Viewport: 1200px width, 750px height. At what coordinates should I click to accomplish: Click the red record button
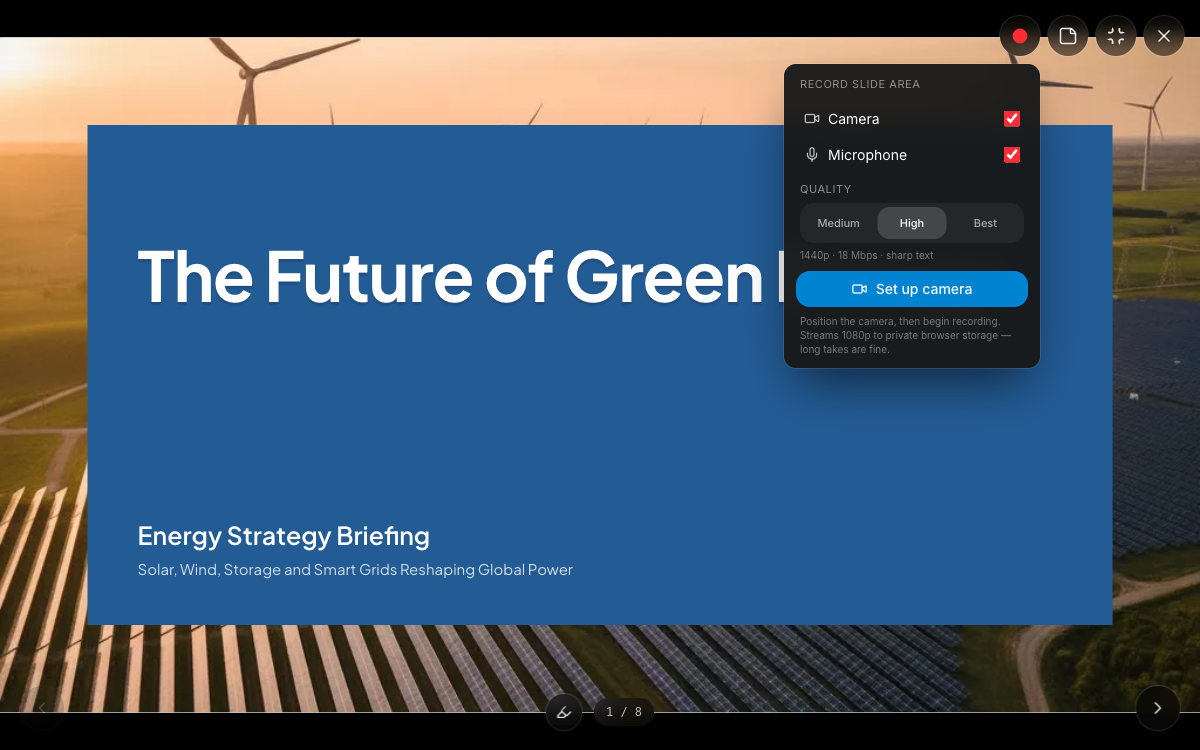(1020, 36)
